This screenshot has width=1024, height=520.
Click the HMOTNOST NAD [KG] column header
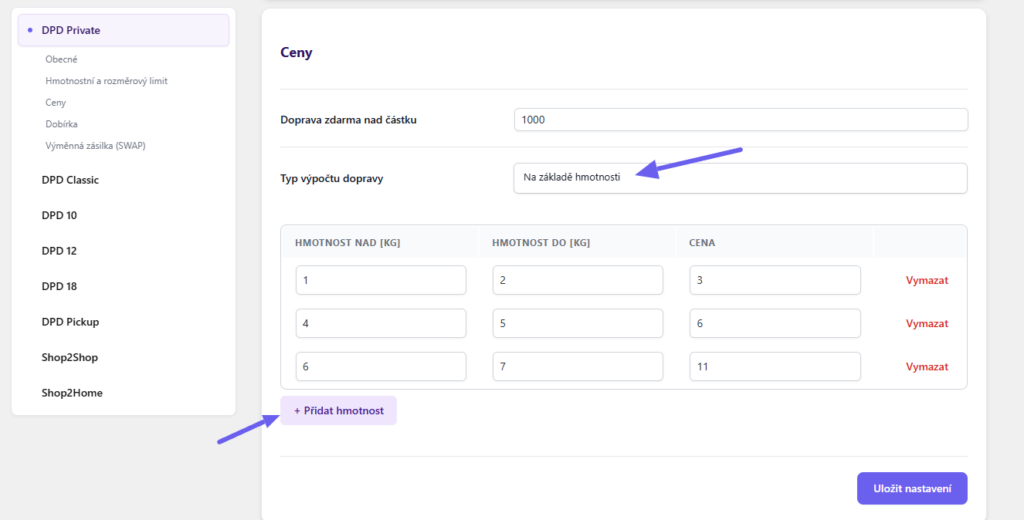point(347,243)
